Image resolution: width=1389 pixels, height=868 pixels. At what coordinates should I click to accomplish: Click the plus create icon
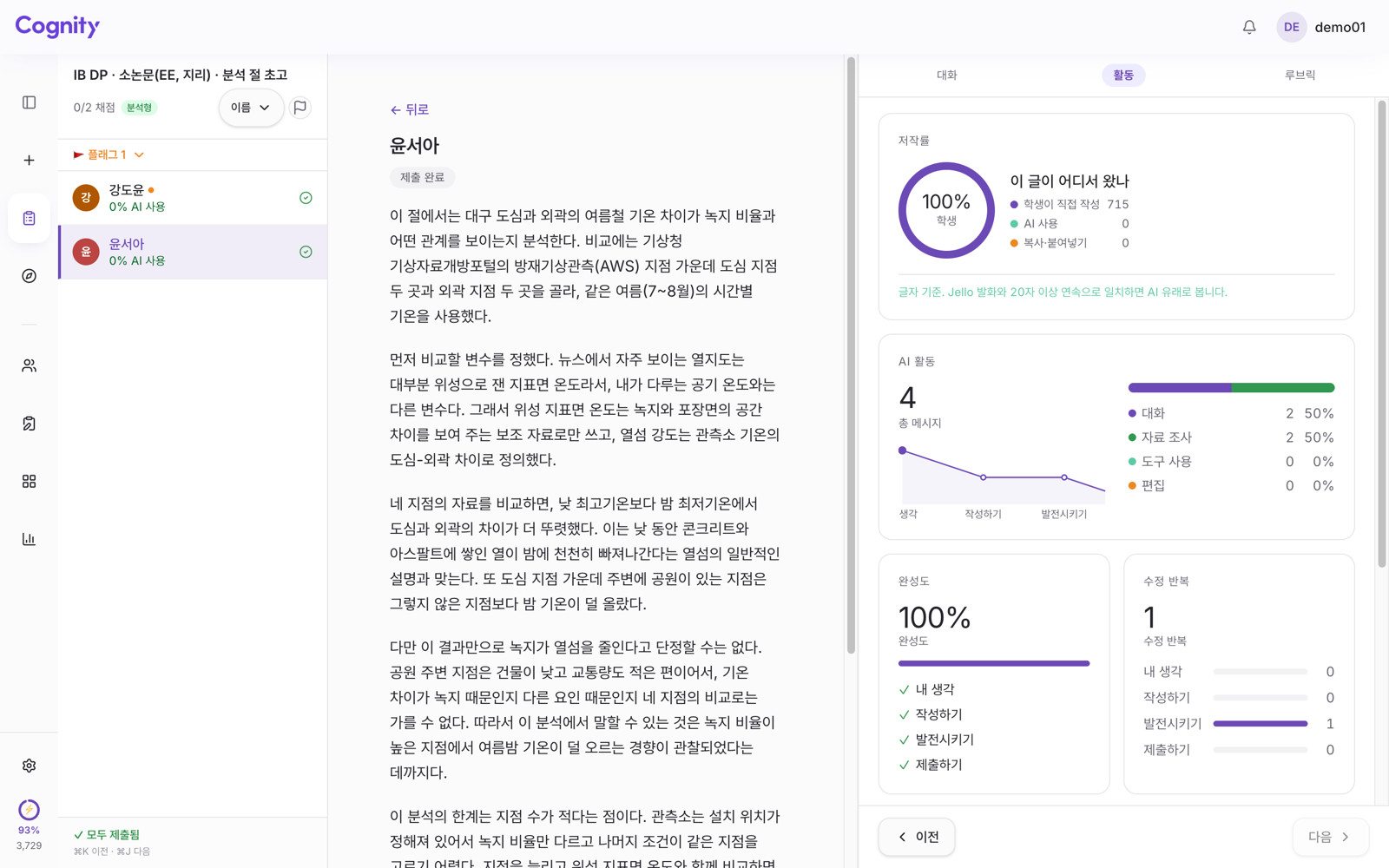(x=29, y=161)
